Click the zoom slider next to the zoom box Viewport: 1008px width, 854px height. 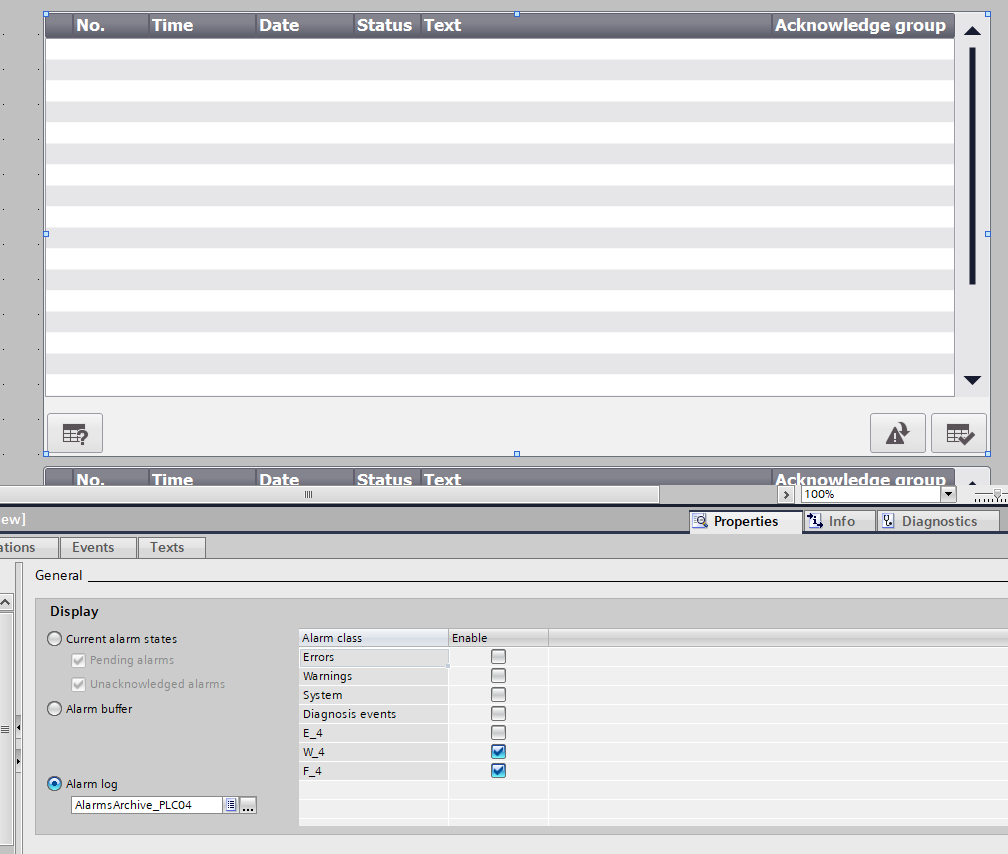996,495
